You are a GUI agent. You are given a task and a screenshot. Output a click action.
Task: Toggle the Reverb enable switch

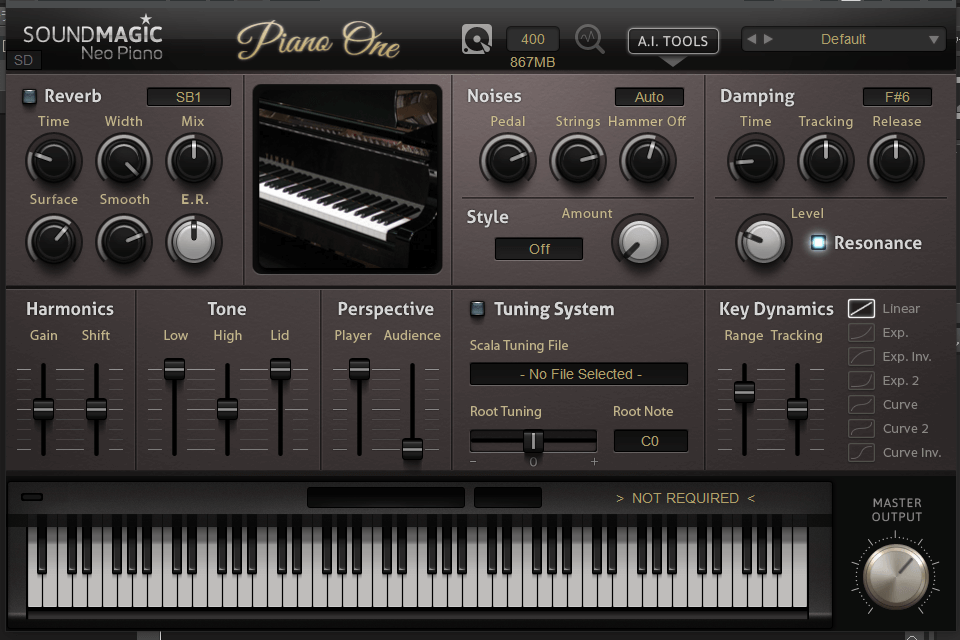click(x=29, y=96)
